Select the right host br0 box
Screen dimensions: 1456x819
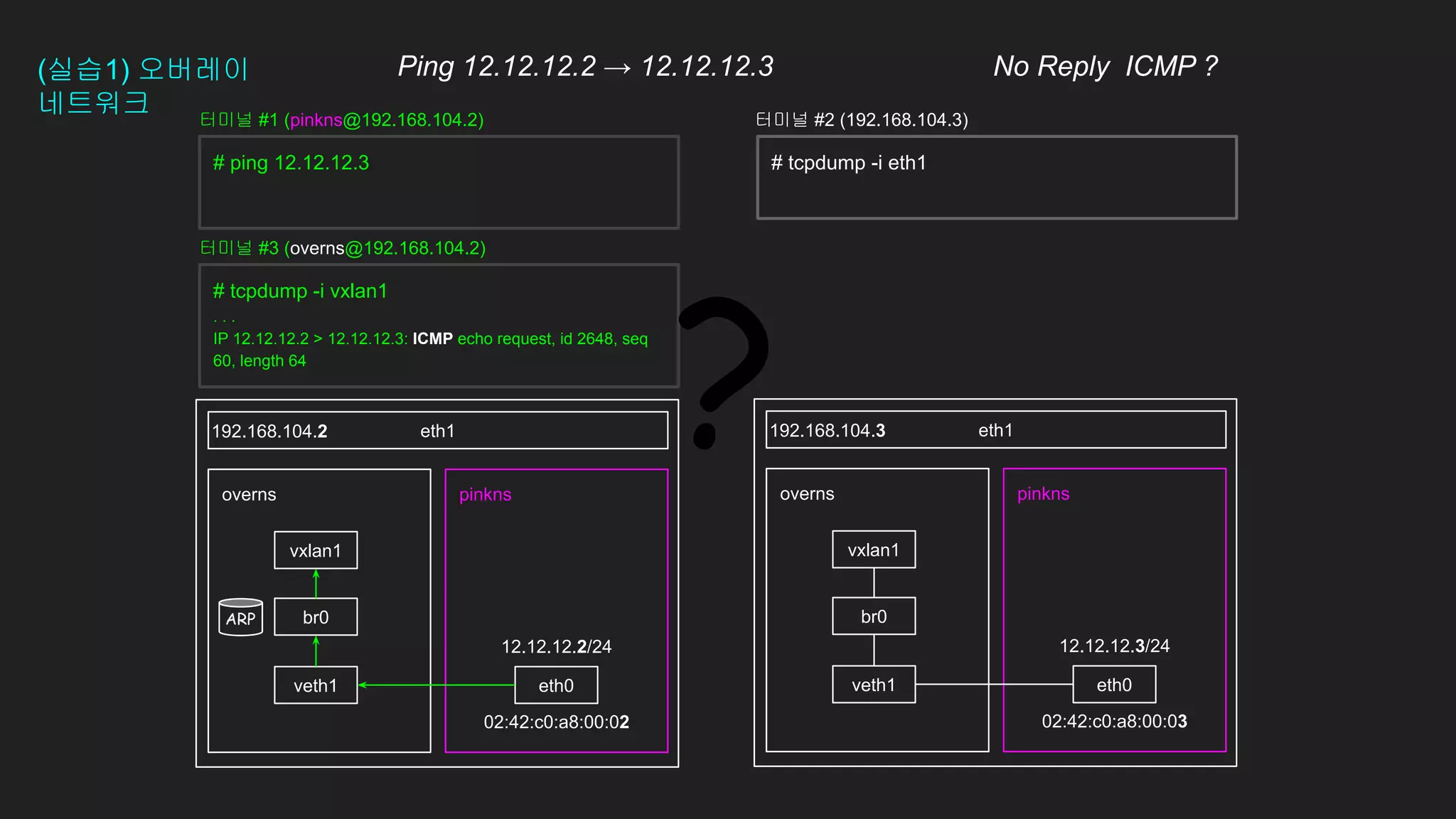(874, 616)
